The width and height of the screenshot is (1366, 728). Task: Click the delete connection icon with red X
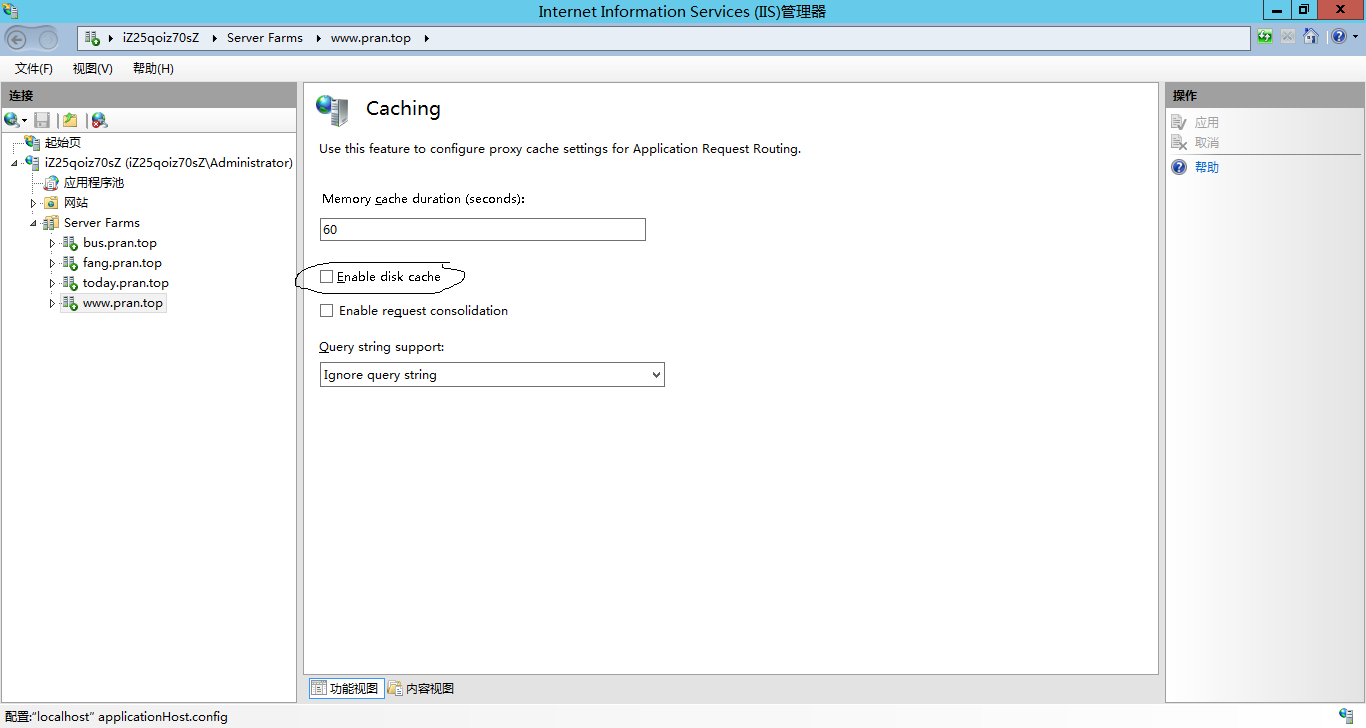pos(99,120)
